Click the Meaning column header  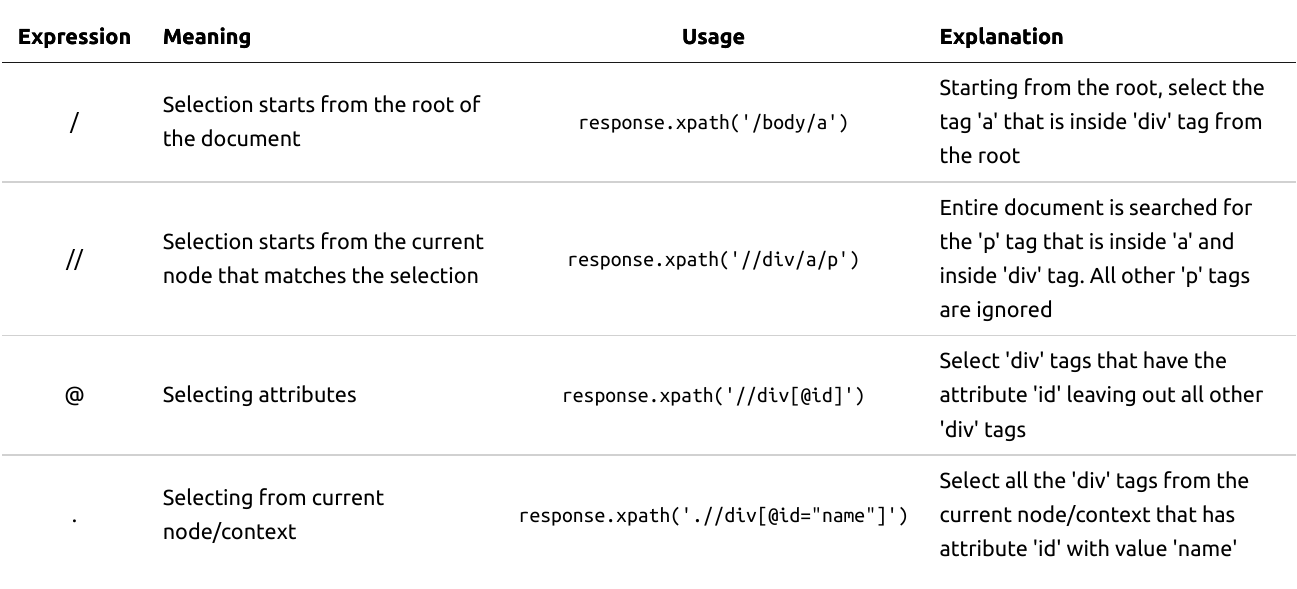(x=206, y=37)
